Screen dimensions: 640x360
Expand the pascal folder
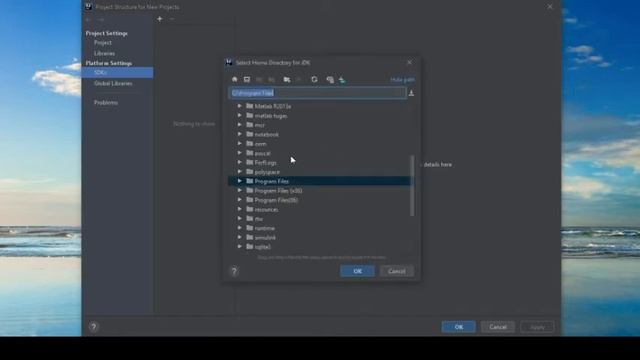click(240, 153)
